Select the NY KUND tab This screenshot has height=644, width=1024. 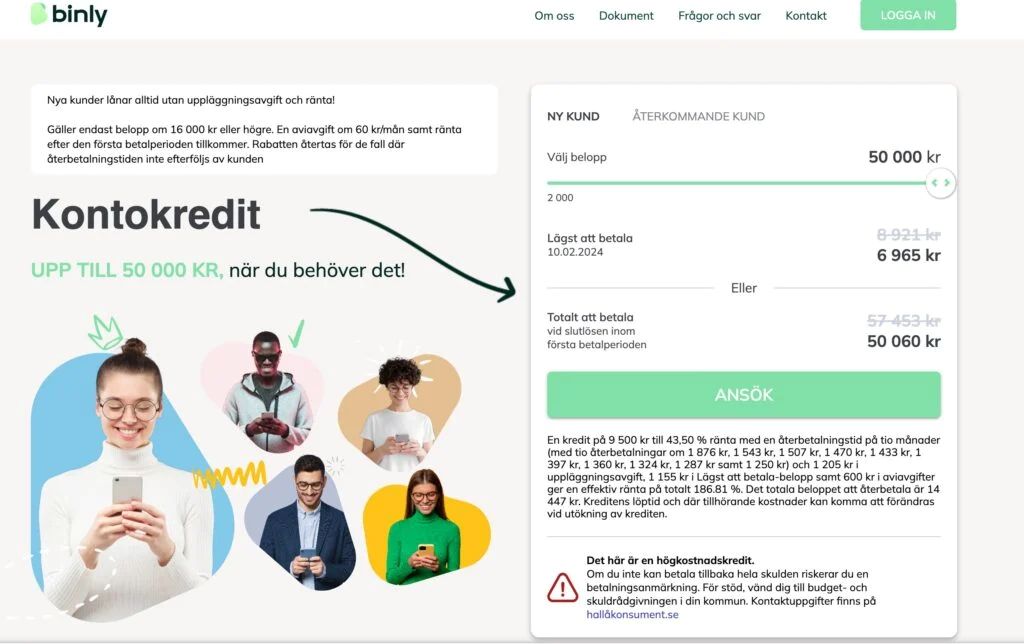point(573,116)
